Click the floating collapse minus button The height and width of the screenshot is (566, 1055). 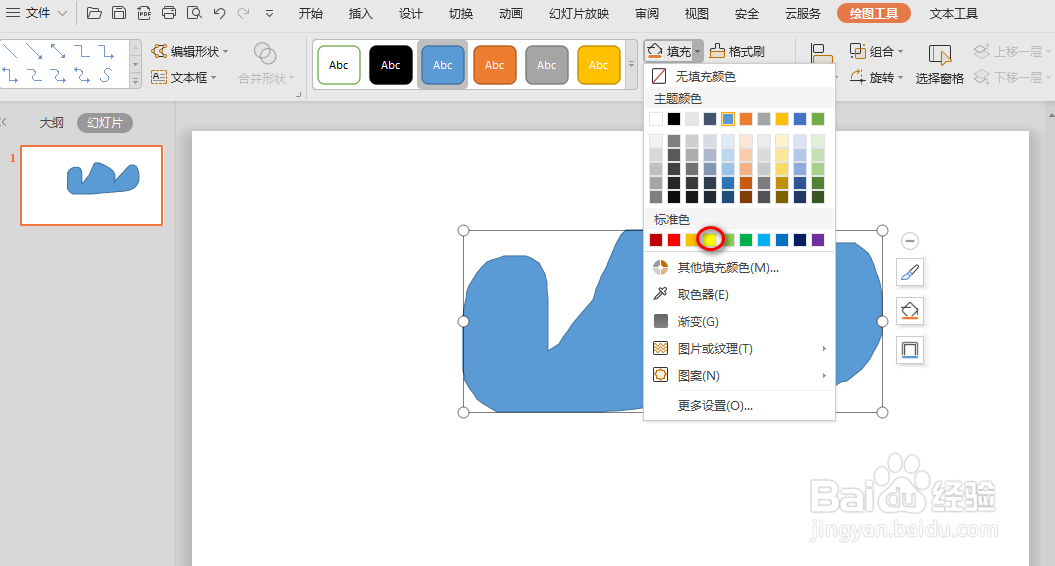[x=910, y=241]
